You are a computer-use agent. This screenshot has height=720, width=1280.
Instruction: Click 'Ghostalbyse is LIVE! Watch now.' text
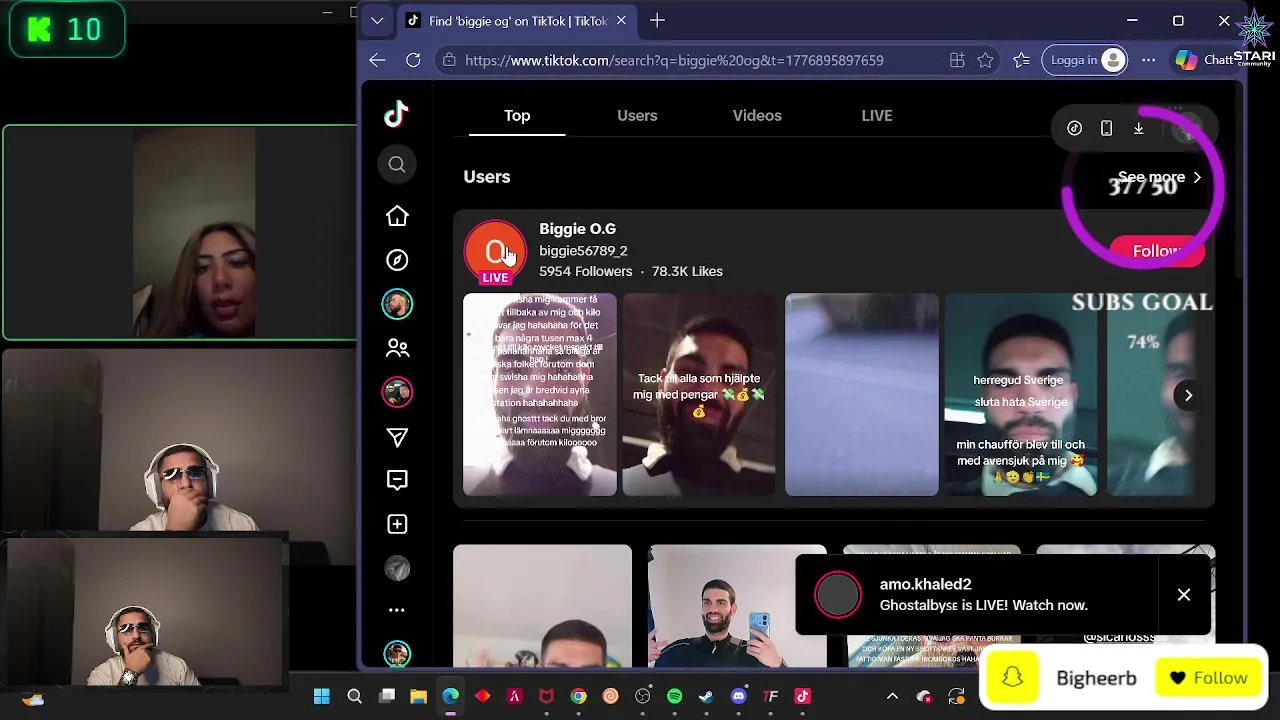click(x=983, y=605)
